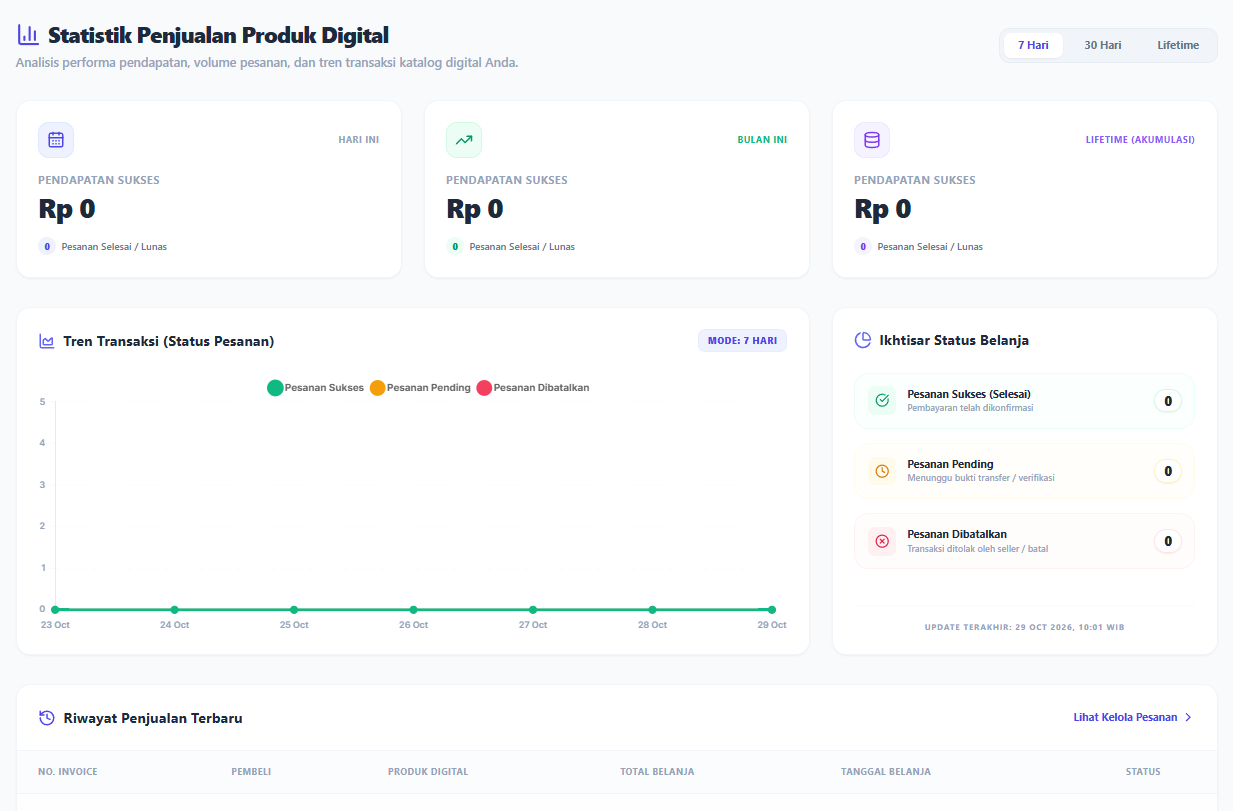Click the STATUS column header
The height and width of the screenshot is (811, 1233).
point(1143,772)
